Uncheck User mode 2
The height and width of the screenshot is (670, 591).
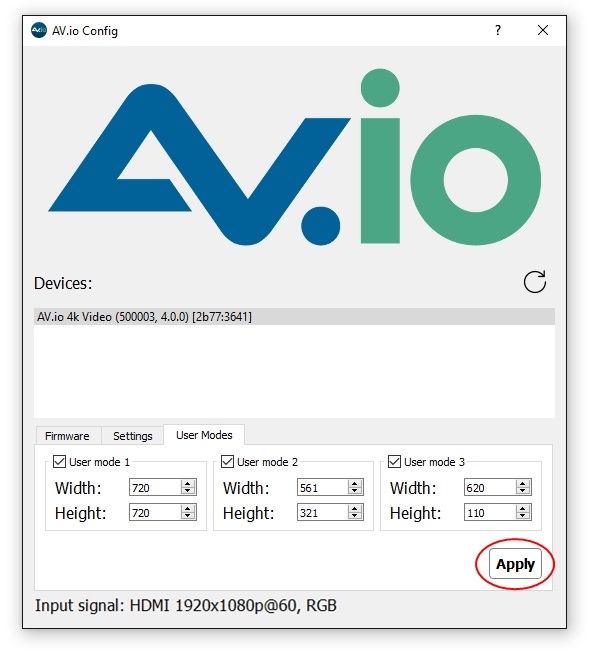click(227, 461)
